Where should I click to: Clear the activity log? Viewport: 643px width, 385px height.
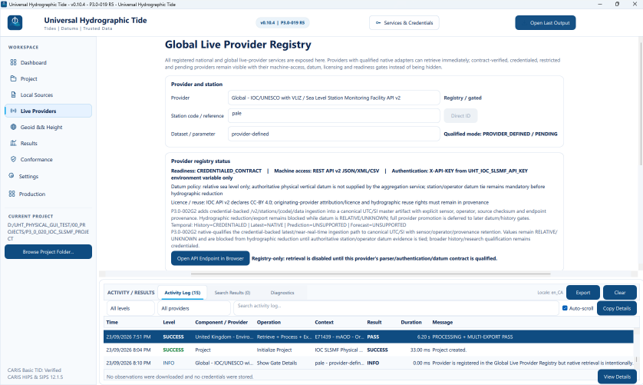coord(620,292)
